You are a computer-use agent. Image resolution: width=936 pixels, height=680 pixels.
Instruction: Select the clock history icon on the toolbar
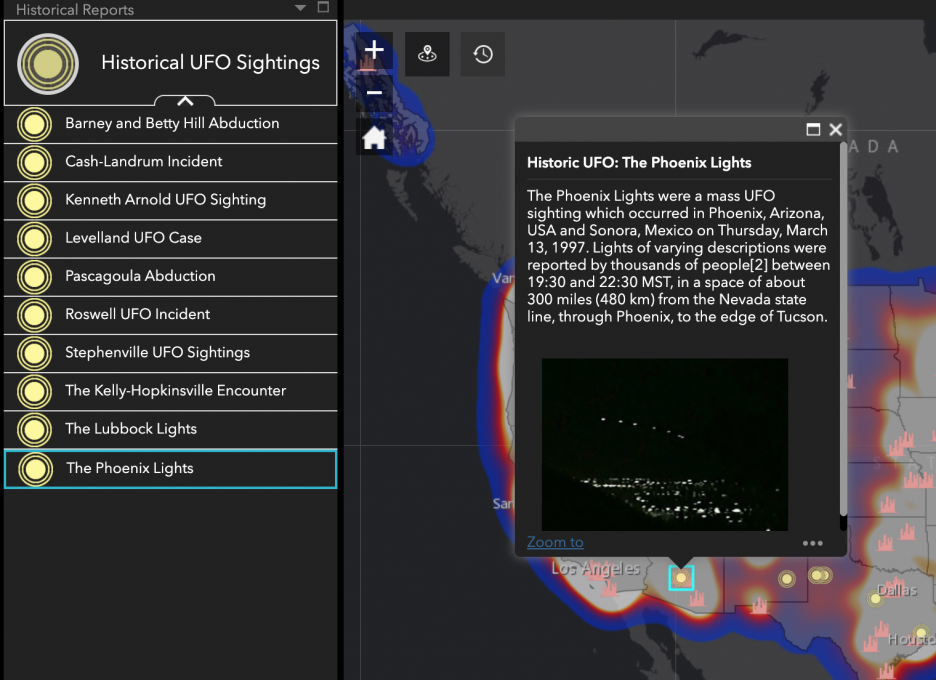[x=483, y=54]
